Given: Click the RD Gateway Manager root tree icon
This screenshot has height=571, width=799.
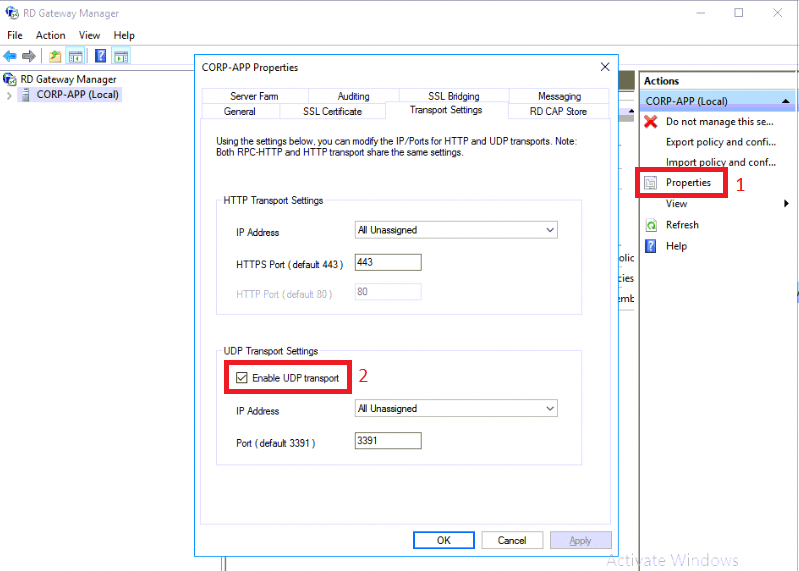Looking at the screenshot, I should (9, 79).
